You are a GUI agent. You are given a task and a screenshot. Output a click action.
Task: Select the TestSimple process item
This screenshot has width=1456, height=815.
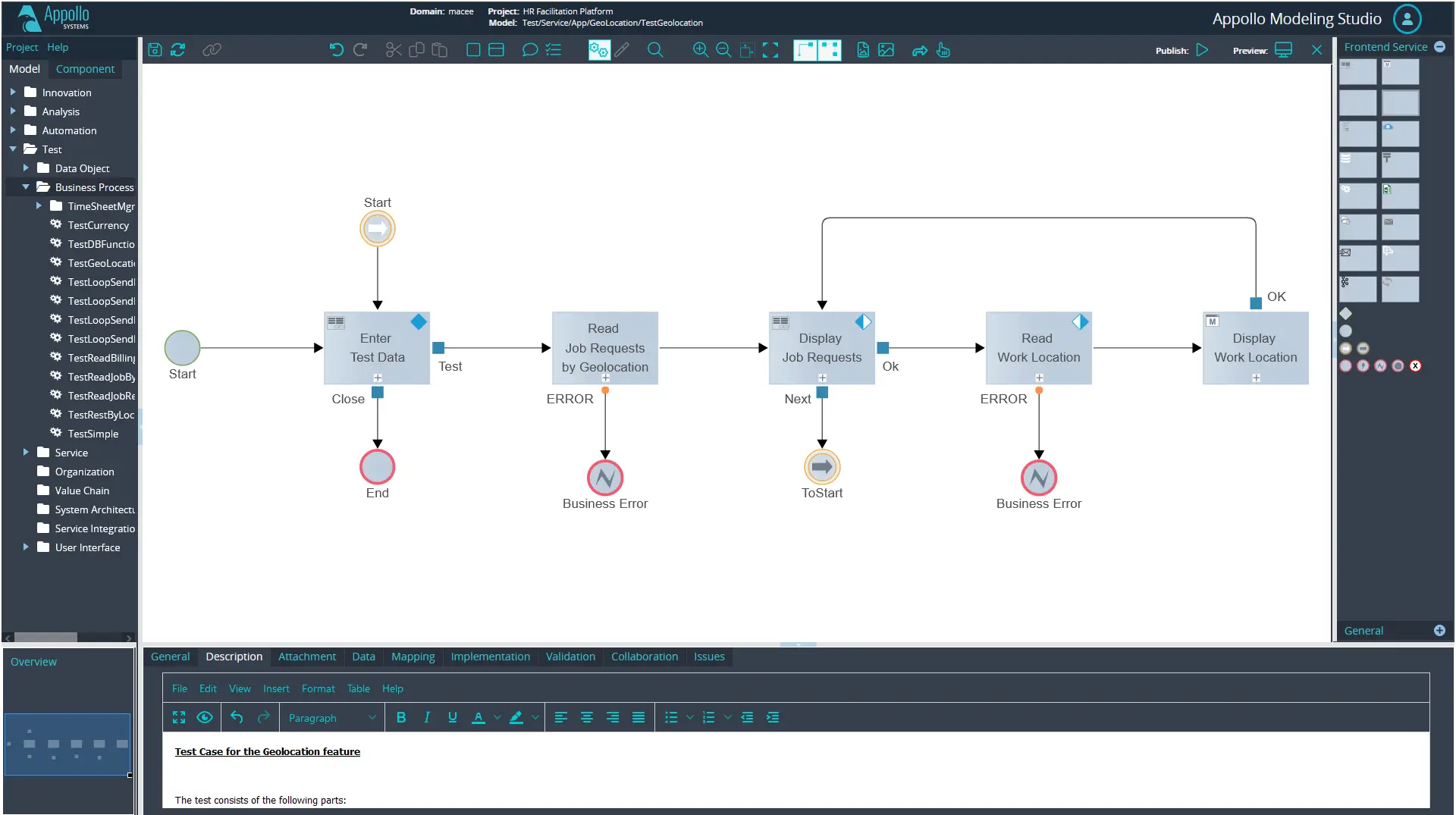pos(93,434)
